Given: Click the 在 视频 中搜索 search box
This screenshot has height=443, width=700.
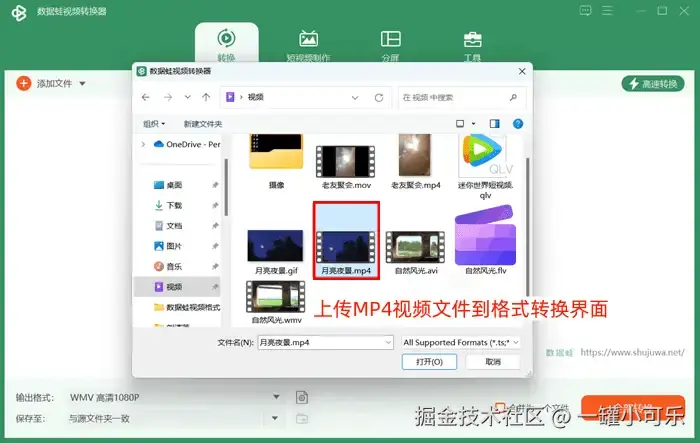Looking at the screenshot, I should (x=462, y=97).
